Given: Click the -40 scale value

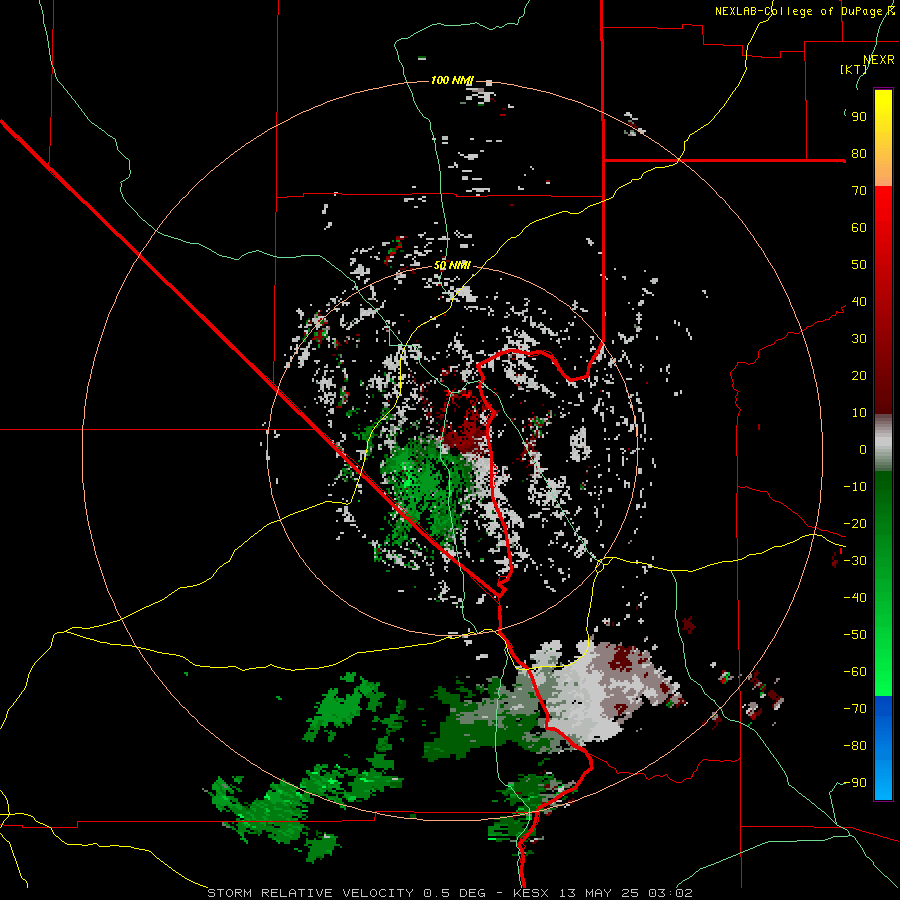Looking at the screenshot, I should click(855, 598).
